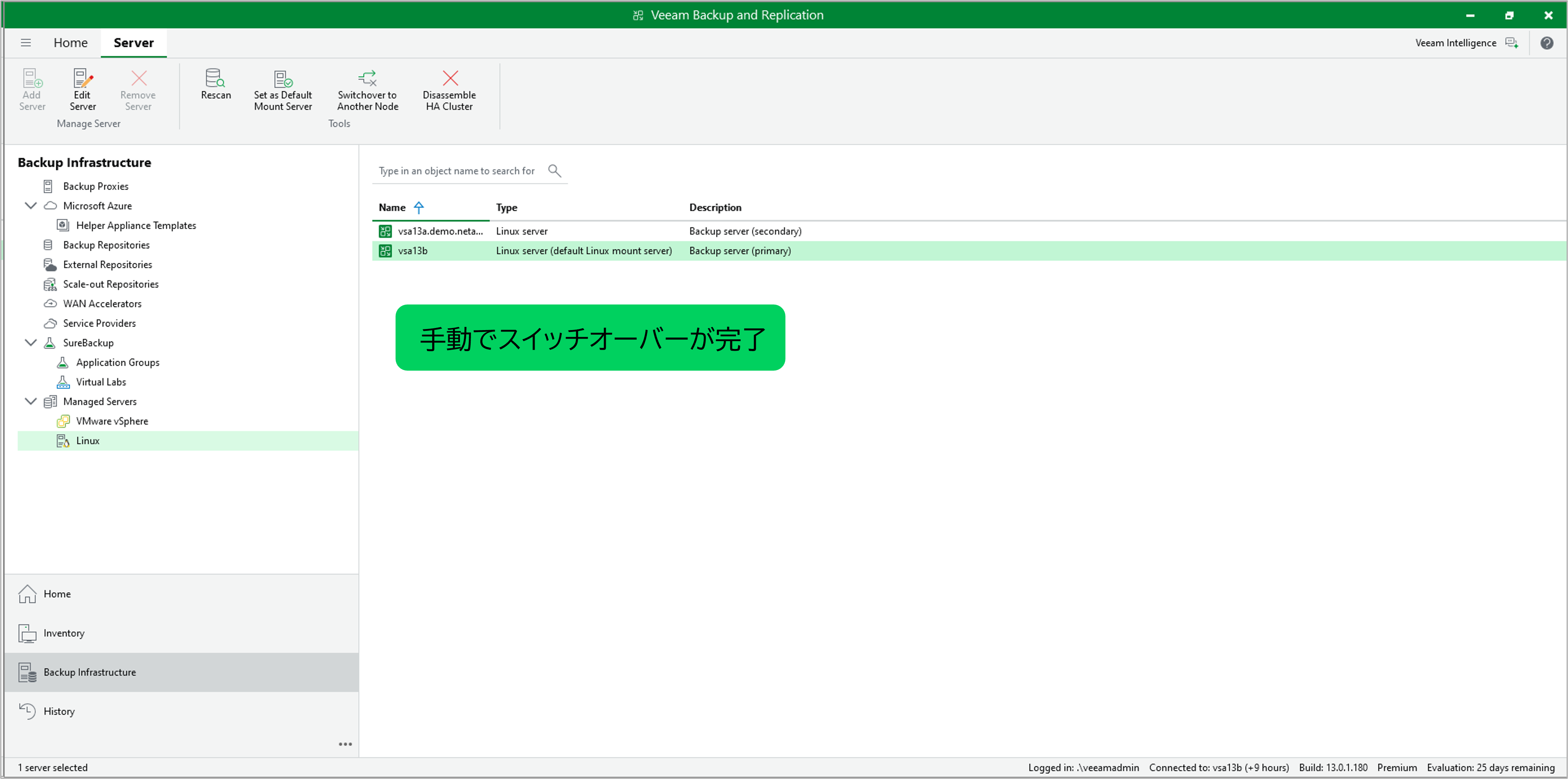The width and height of the screenshot is (1568, 779).
Task: Open the History navigation view
Action: 58,711
